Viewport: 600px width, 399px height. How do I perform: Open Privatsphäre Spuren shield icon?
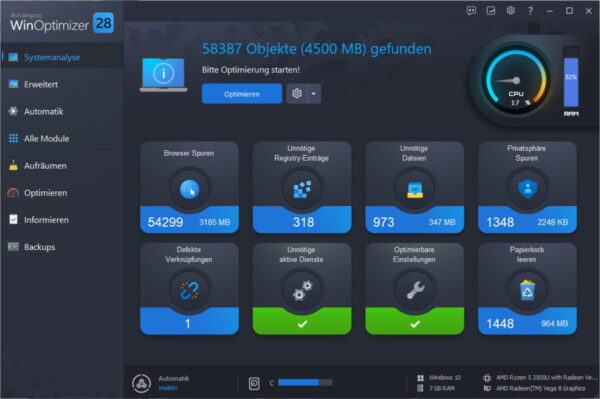point(527,189)
